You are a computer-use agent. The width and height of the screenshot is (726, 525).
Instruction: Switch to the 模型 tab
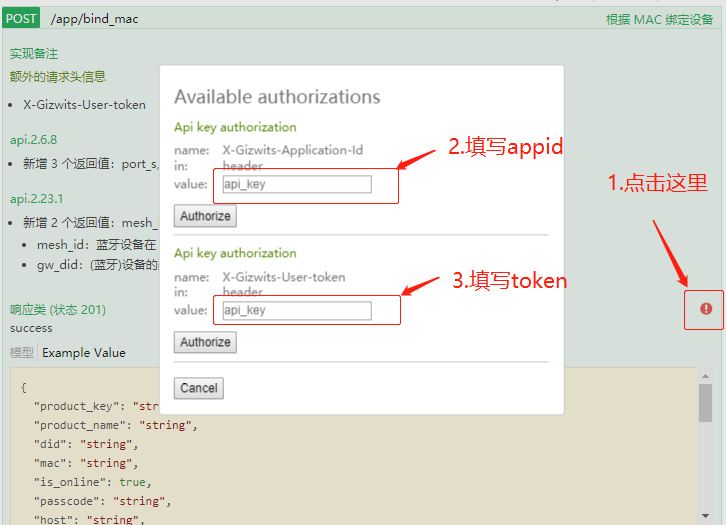(x=21, y=352)
